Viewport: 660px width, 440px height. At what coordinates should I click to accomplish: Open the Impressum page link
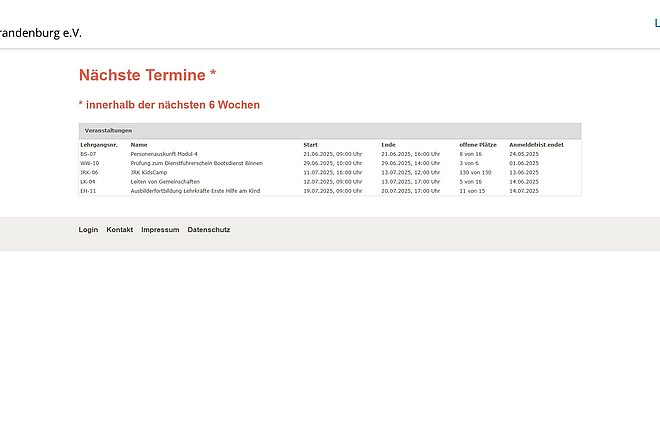[160, 230]
